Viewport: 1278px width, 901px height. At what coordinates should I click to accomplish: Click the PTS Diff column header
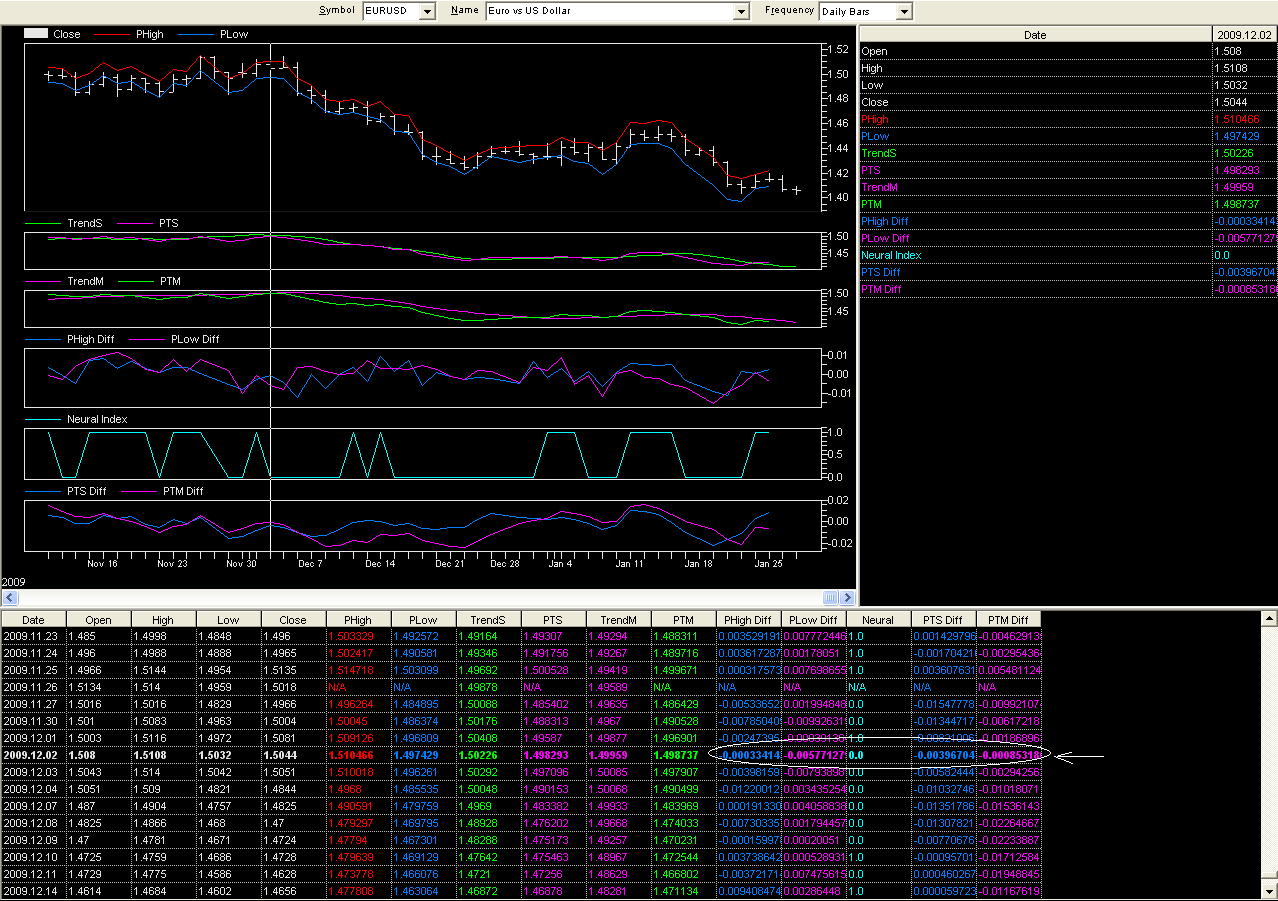tap(943, 620)
